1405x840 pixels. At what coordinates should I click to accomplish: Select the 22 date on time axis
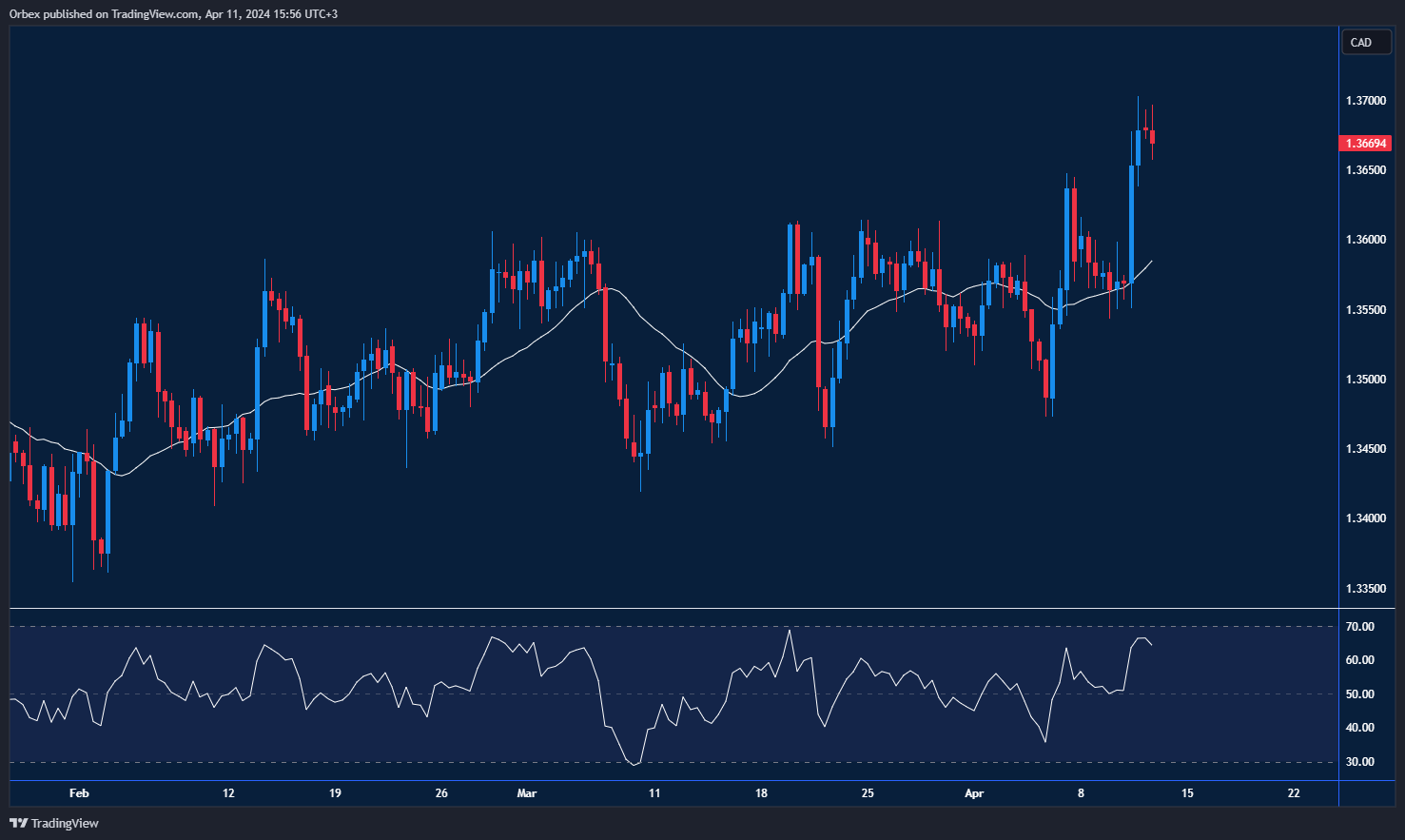coord(1294,793)
